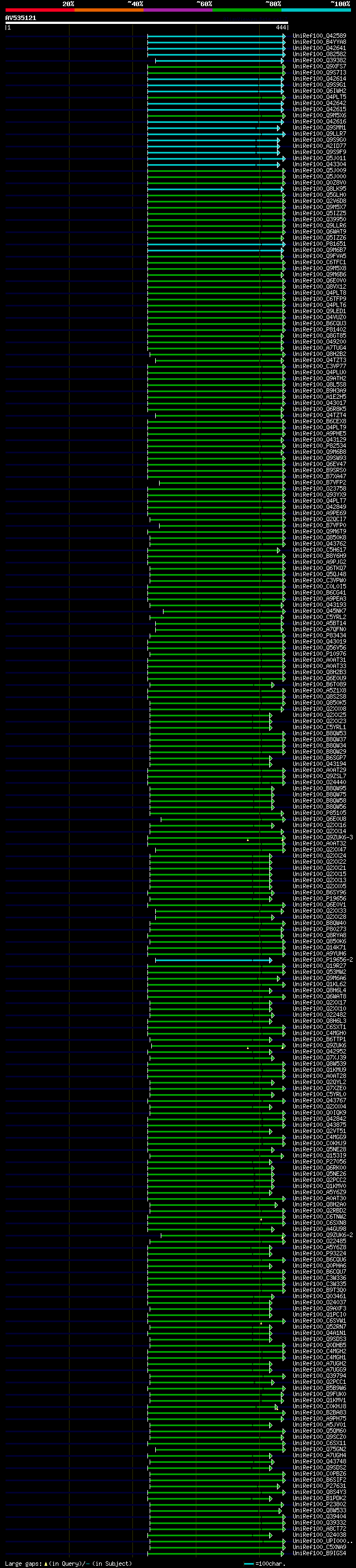This screenshot has height=1568, width=356.
Task: Click the cyan alignment bar for UniRef100_Q5J011
Action: 216,159
